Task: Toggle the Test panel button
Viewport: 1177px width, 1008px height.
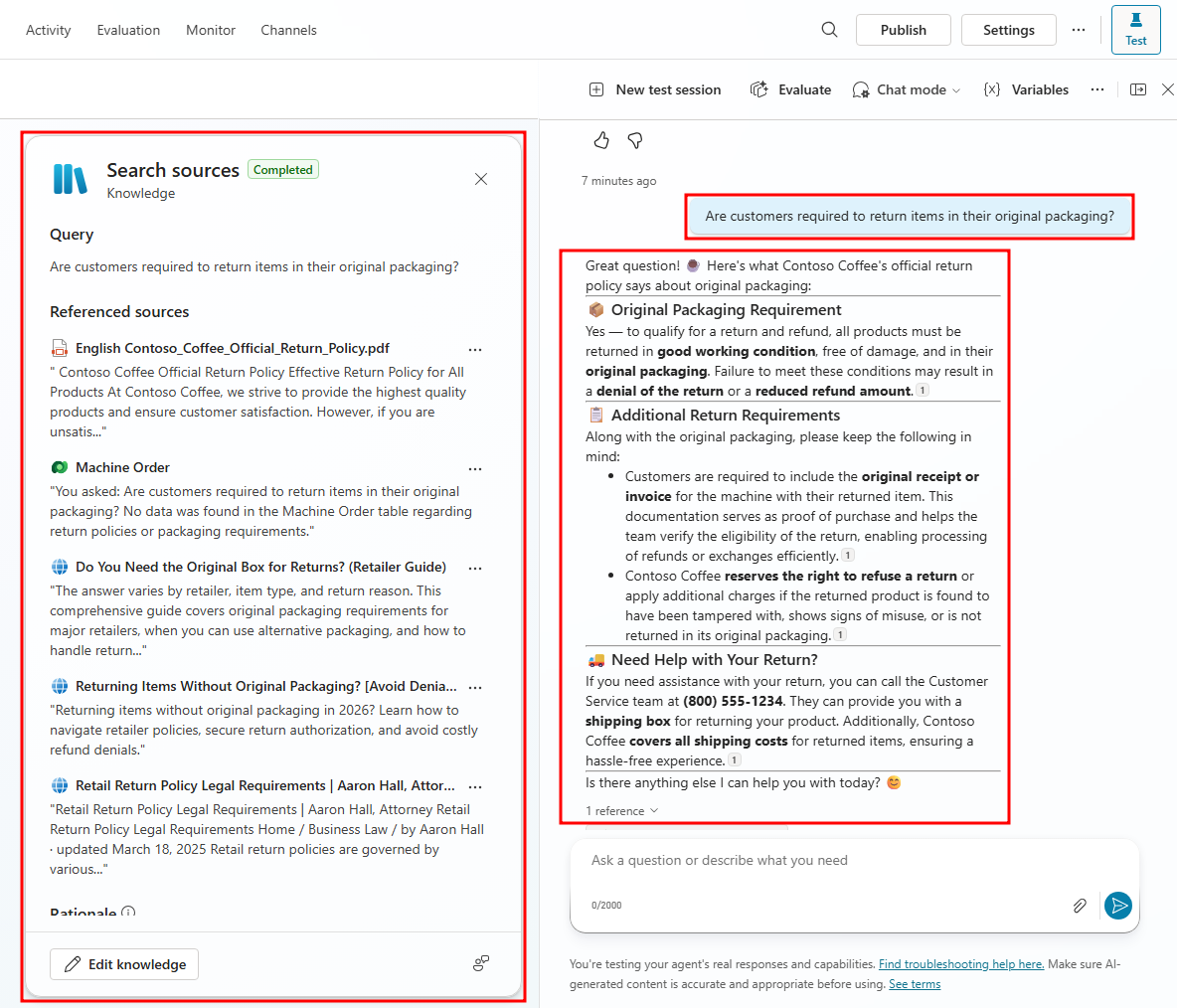Action: click(x=1135, y=30)
